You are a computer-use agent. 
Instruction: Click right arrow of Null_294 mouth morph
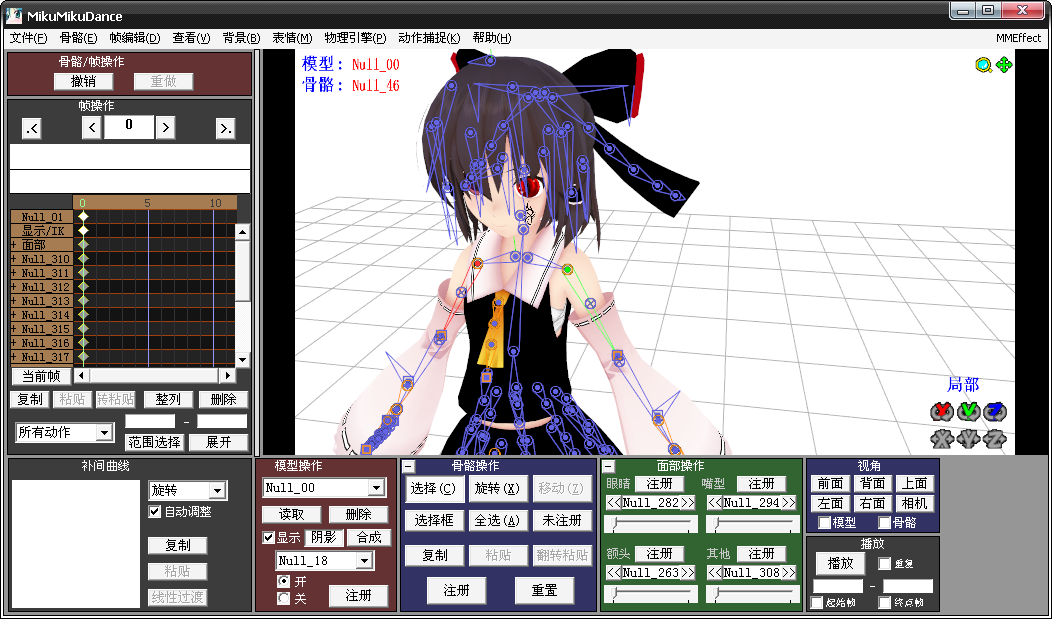click(788, 502)
